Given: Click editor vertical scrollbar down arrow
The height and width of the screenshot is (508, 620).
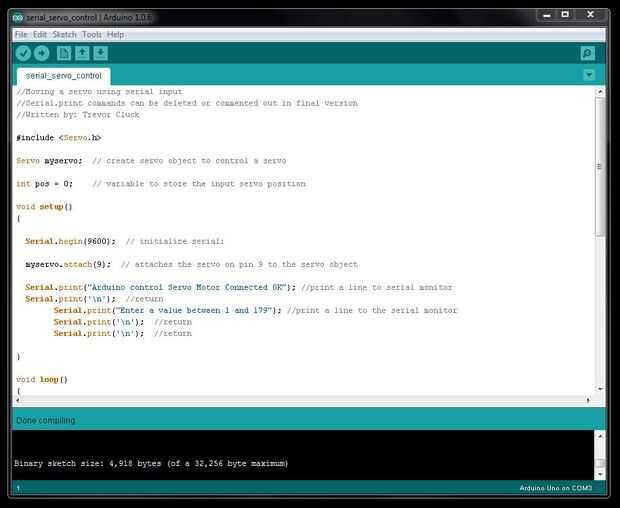Looking at the screenshot, I should click(x=600, y=389).
